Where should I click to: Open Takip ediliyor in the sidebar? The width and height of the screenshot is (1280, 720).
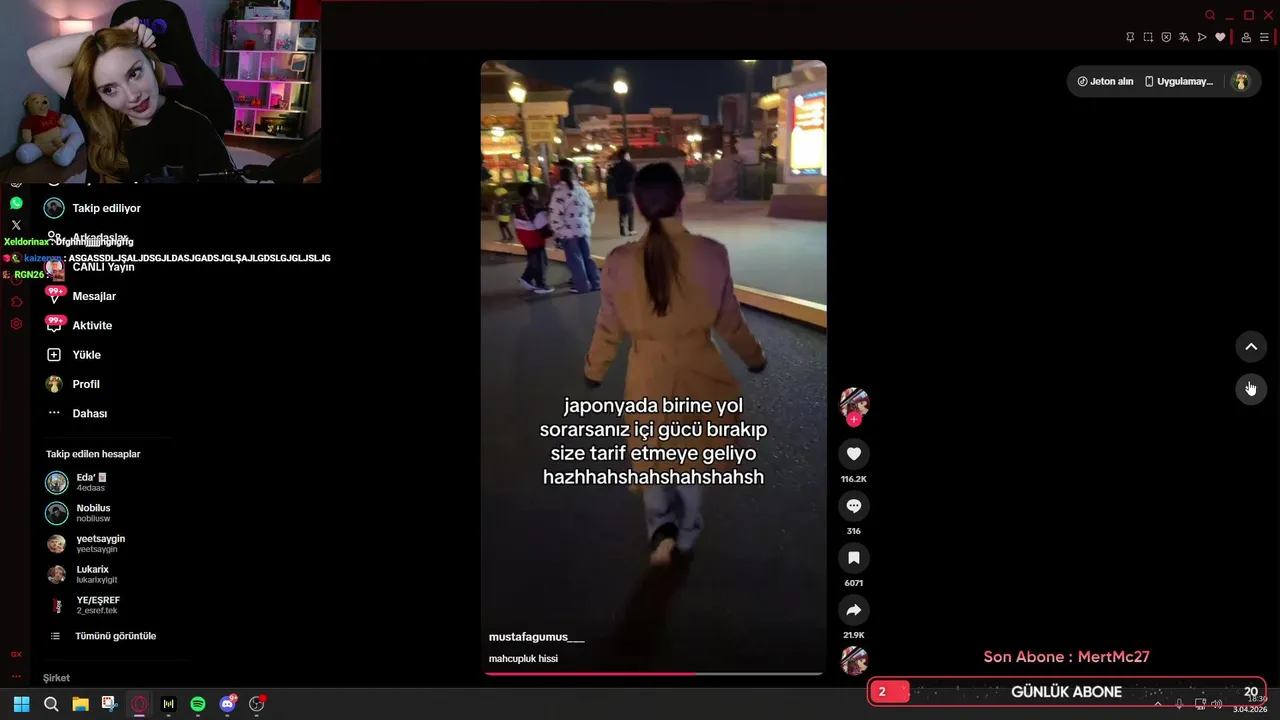point(93,208)
